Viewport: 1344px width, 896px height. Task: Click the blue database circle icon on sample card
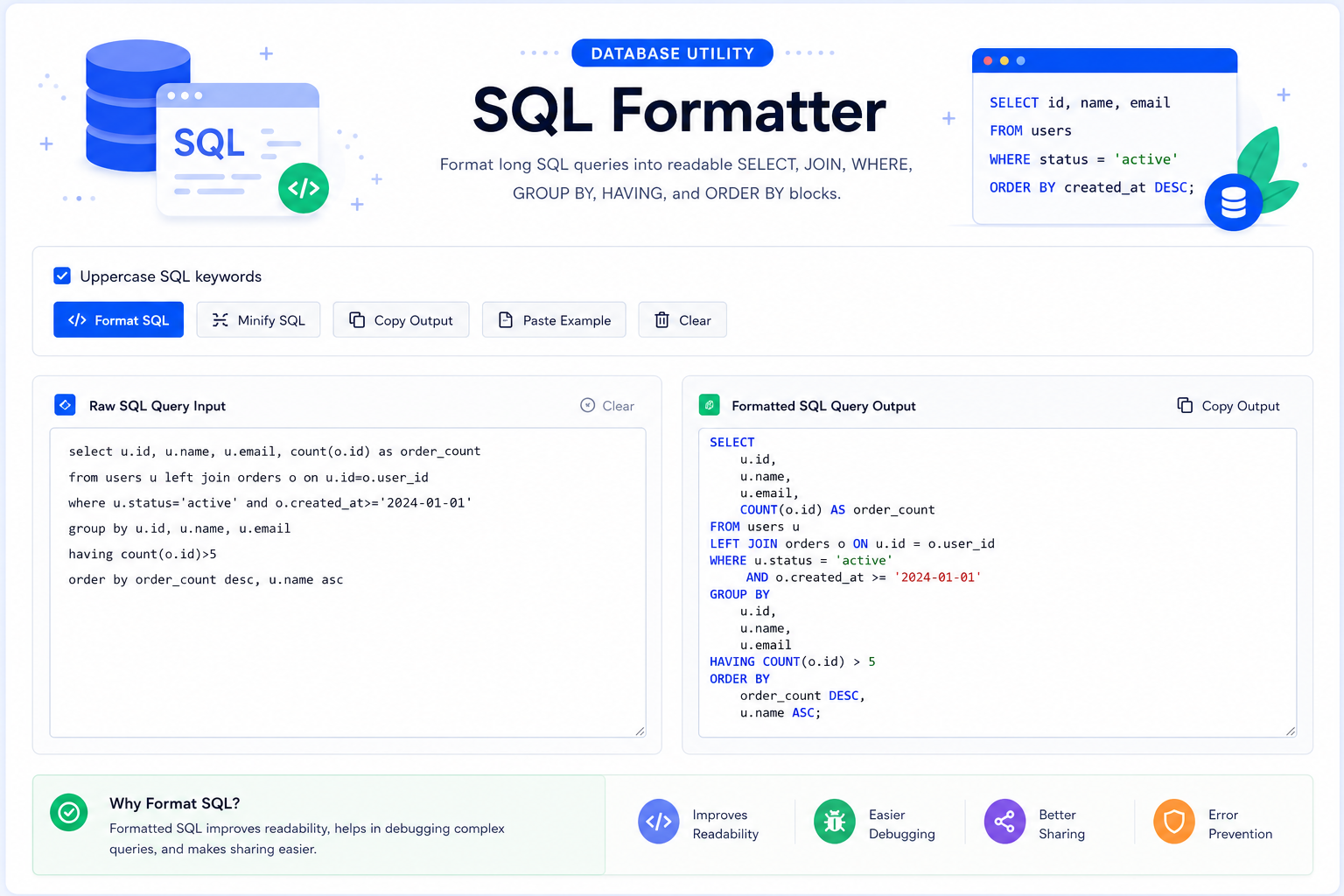1234,202
